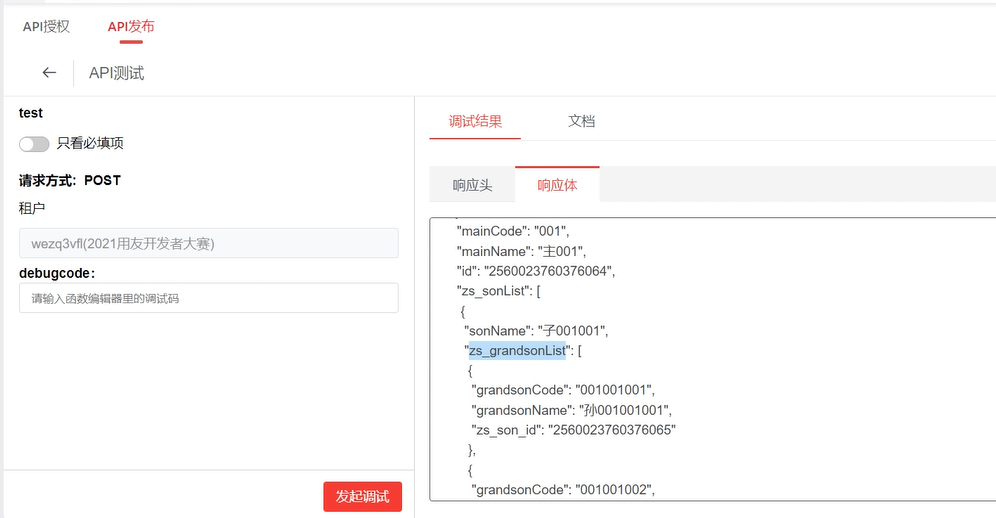This screenshot has height=518, width=996.
Task: Click the "mainName": "主001" line
Action: tap(522, 251)
